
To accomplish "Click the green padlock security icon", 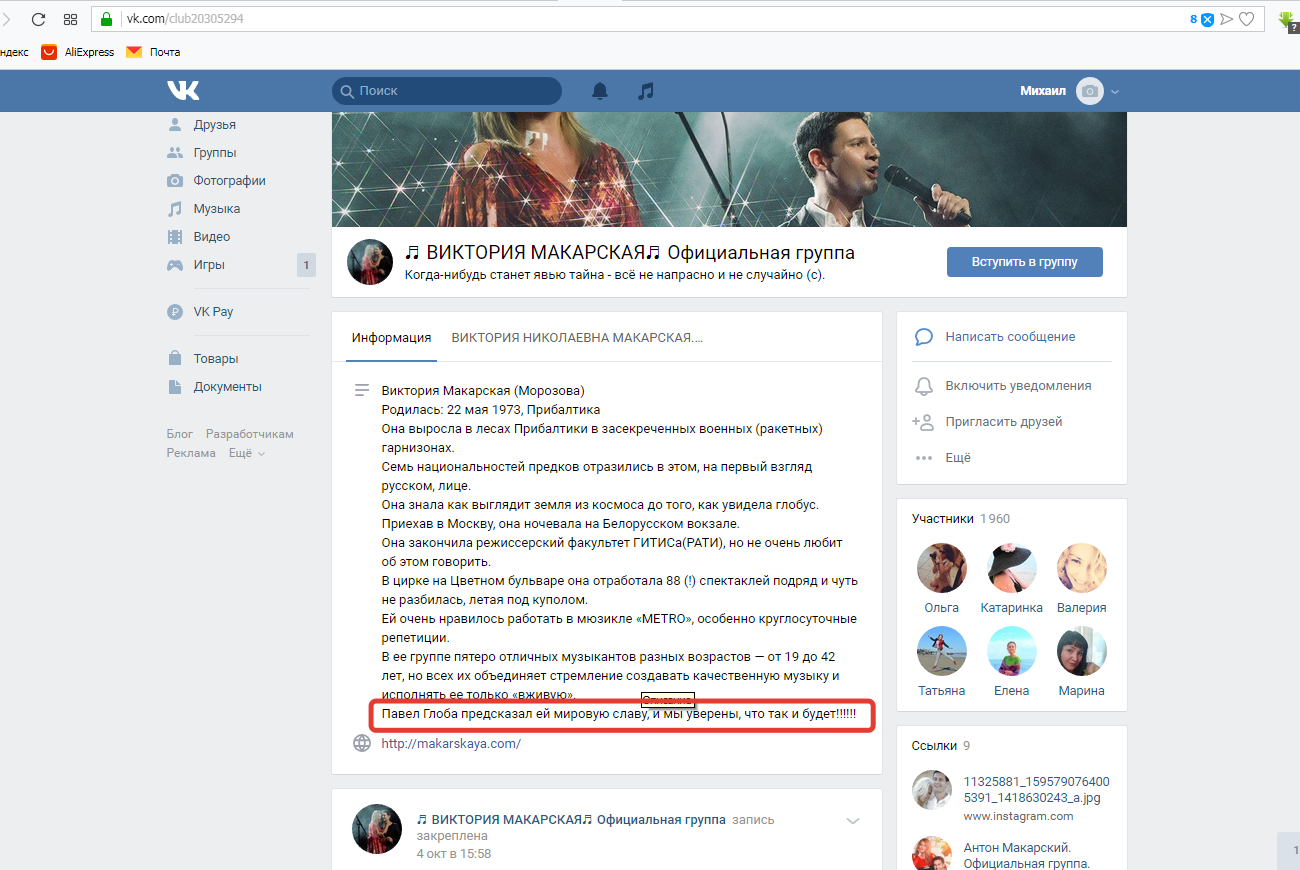I will pyautogui.click(x=107, y=19).
